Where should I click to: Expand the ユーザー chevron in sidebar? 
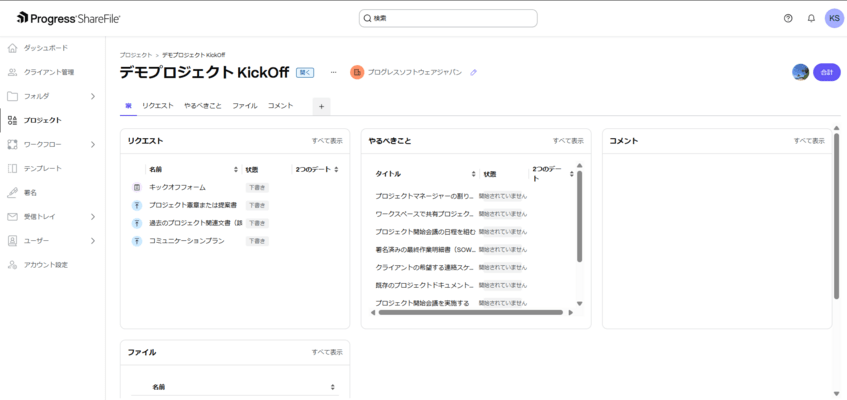[93, 241]
